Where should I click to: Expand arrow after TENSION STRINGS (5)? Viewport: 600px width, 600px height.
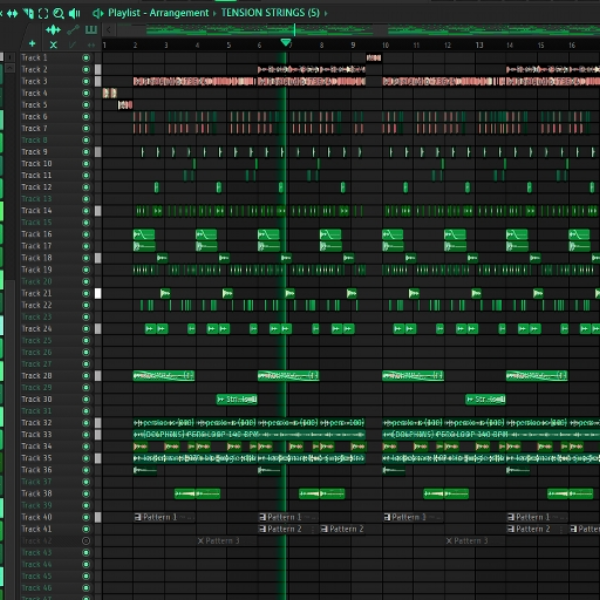click(x=326, y=13)
